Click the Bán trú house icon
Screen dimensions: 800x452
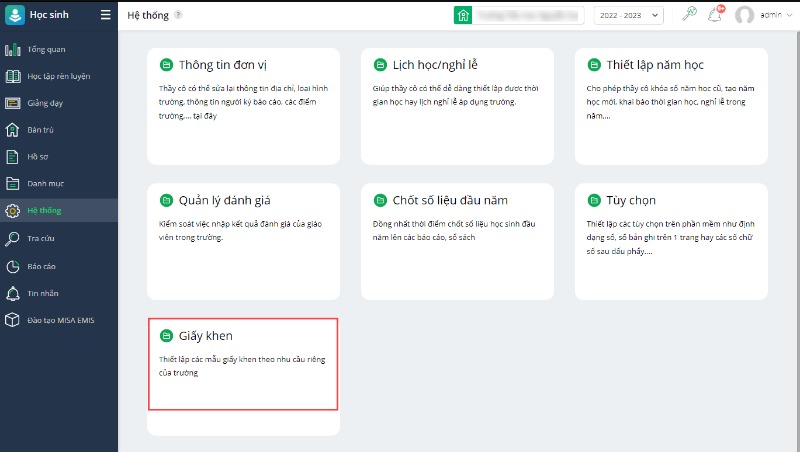12,130
